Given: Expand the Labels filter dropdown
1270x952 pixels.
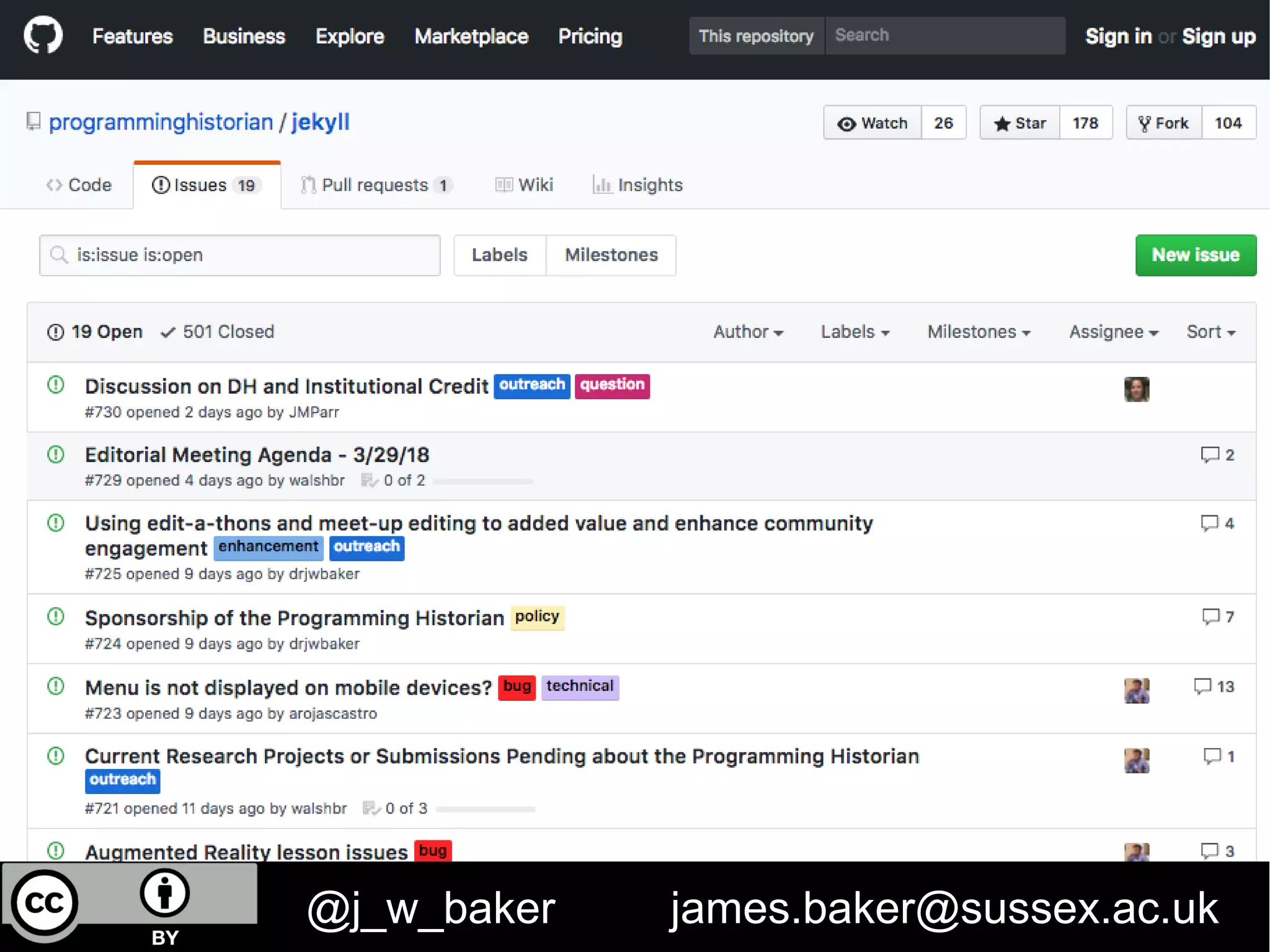Looking at the screenshot, I should (x=855, y=332).
